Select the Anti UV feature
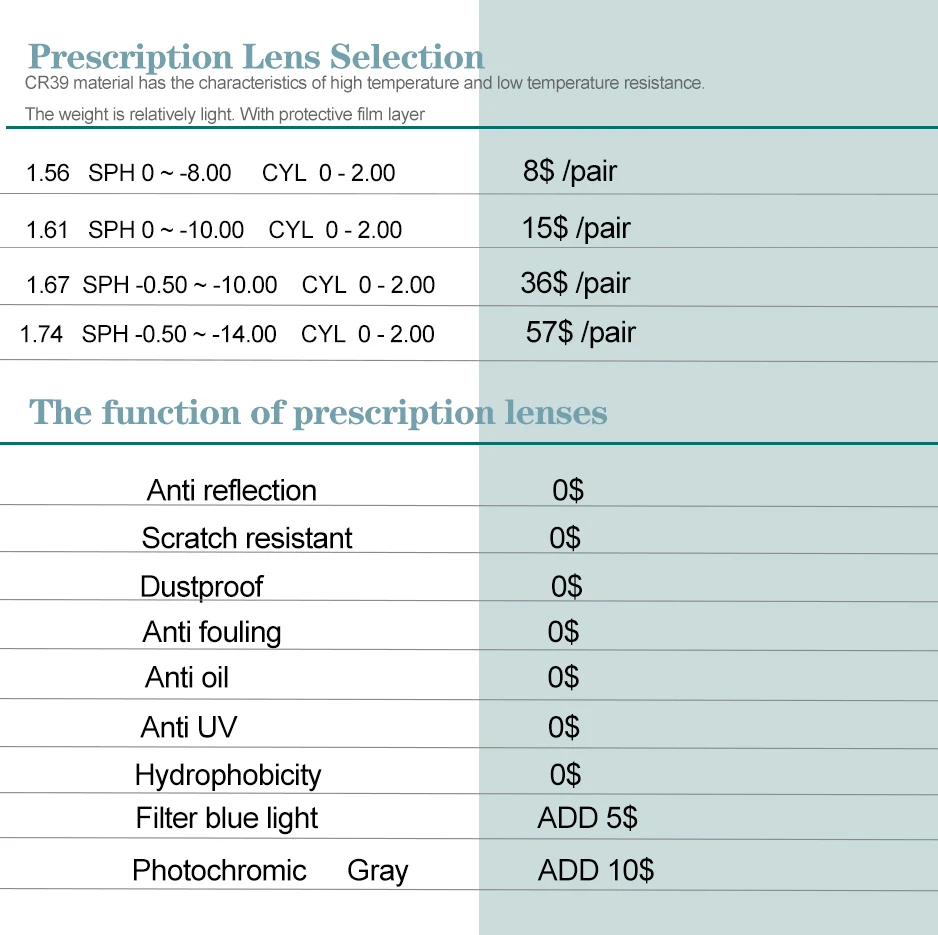The width and height of the screenshot is (938, 935). 189,727
